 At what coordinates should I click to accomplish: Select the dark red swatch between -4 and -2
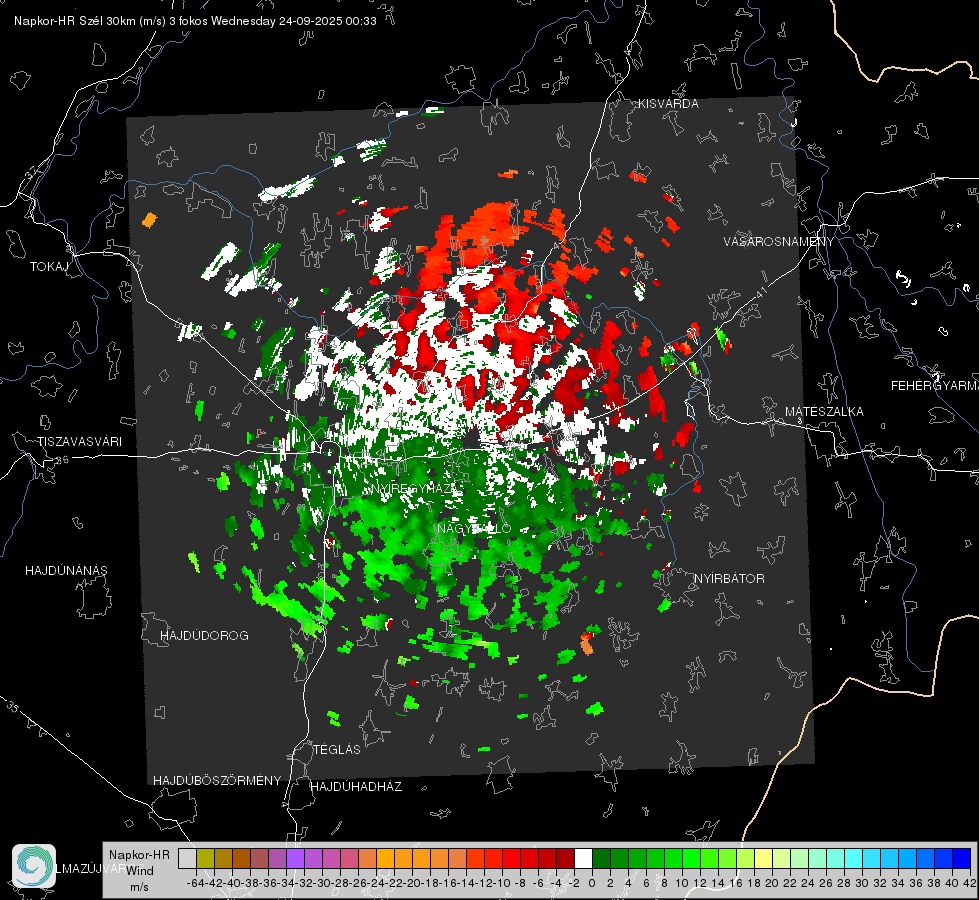point(565,858)
